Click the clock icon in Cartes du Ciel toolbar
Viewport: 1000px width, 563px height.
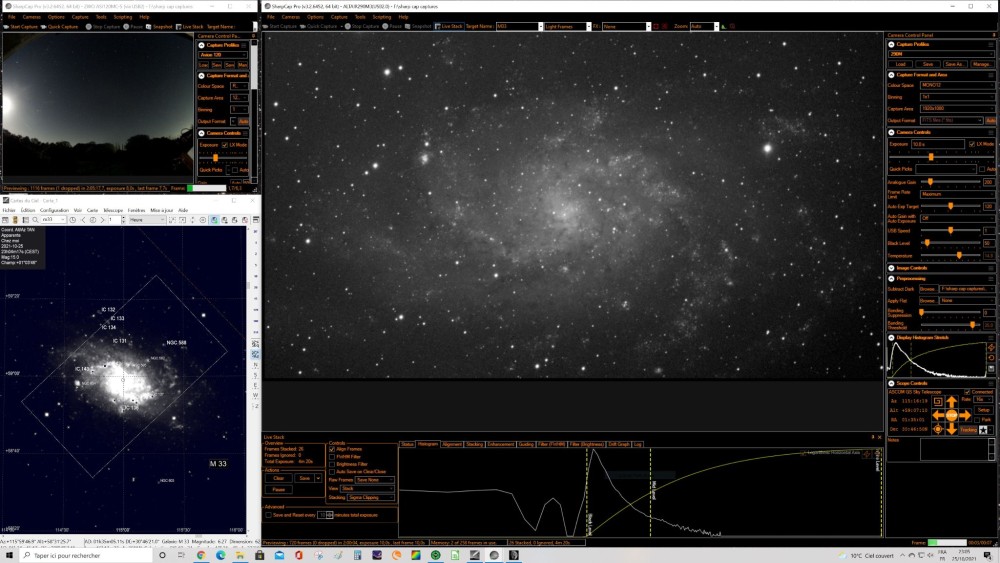[73, 220]
